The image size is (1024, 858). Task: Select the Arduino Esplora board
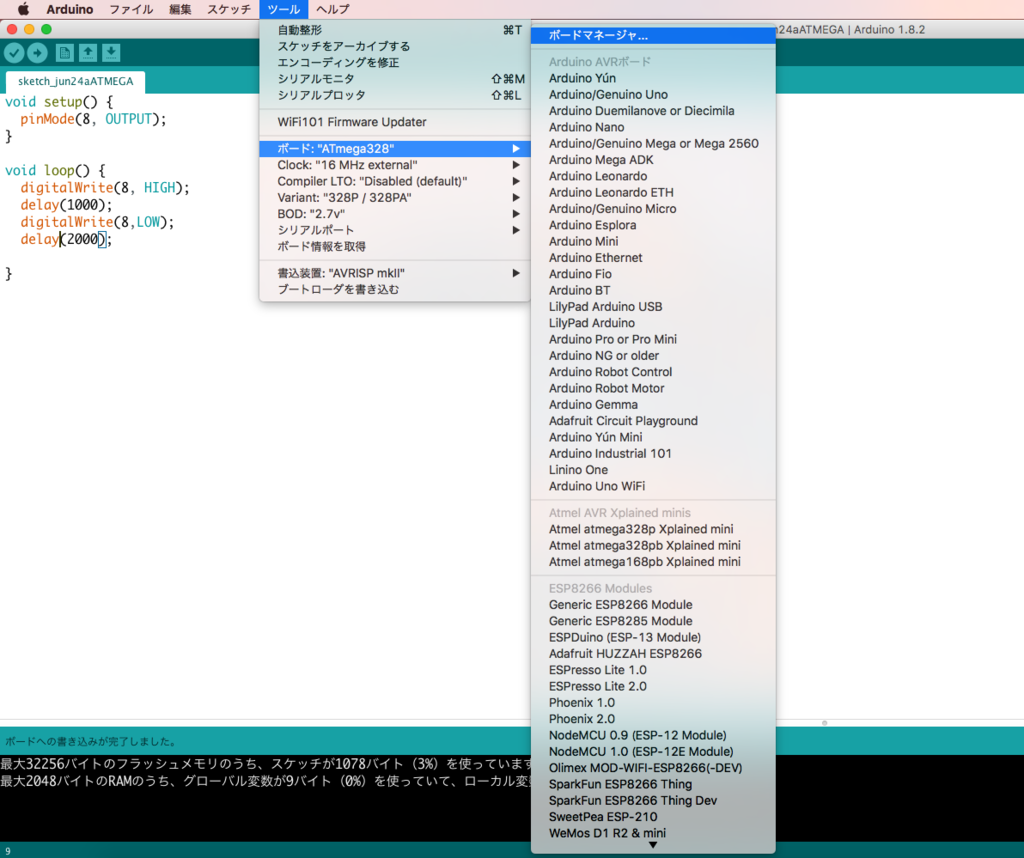point(653,225)
